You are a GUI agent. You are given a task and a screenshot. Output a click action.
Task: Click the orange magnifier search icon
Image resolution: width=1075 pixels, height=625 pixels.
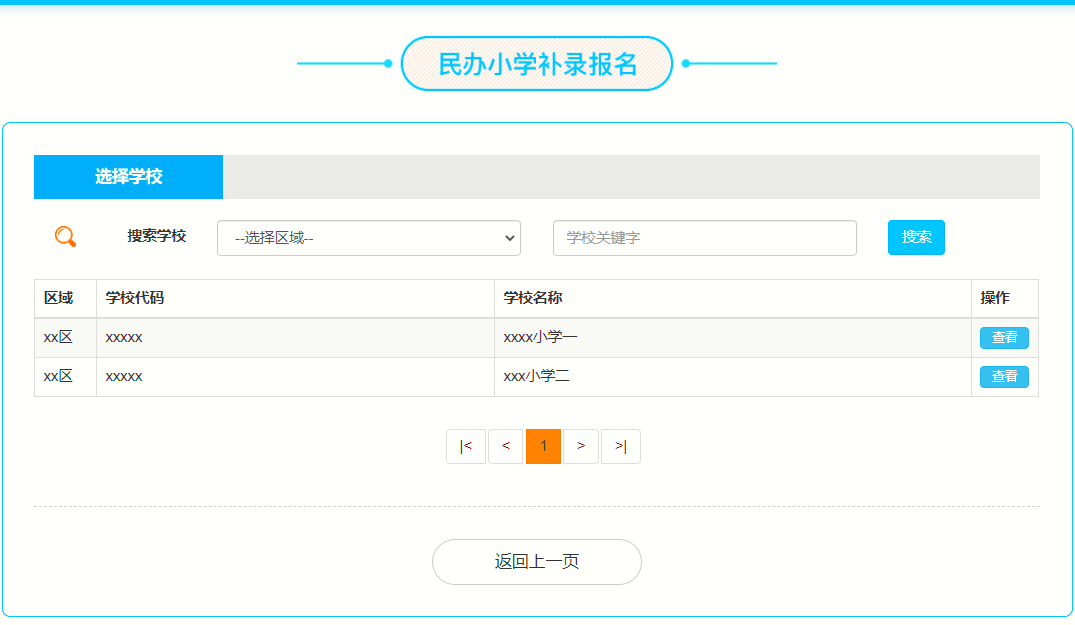65,237
